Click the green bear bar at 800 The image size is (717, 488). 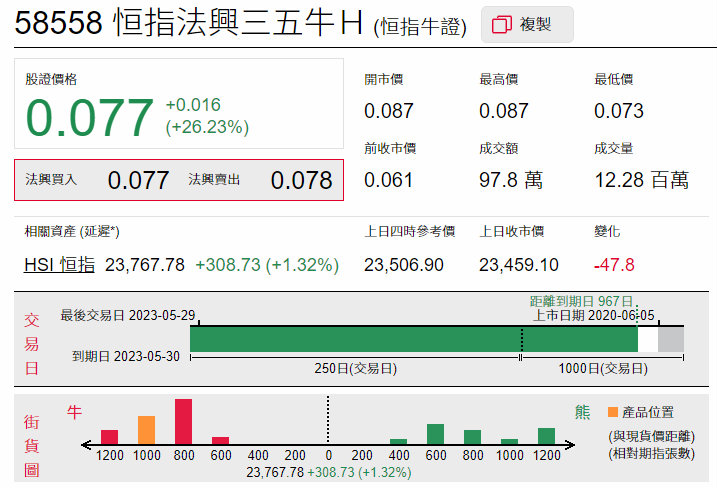[472, 437]
